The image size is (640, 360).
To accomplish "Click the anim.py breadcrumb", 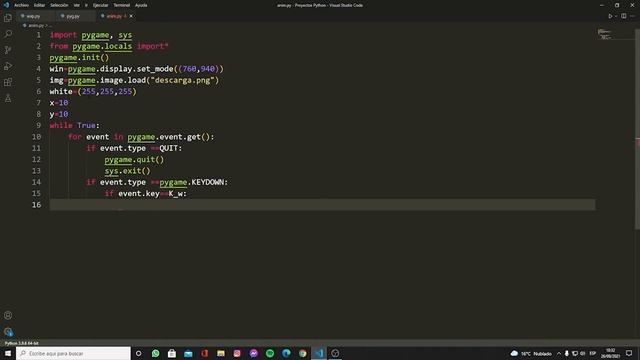I will pyautogui.click(x=36, y=25).
